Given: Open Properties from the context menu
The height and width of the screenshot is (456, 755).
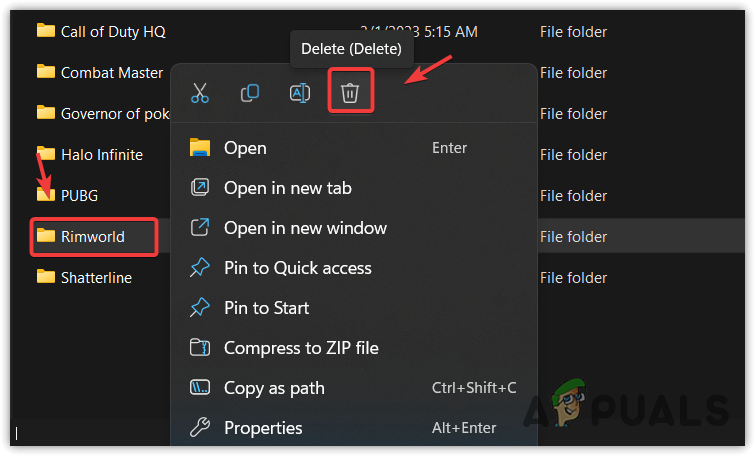Looking at the screenshot, I should point(263,428).
